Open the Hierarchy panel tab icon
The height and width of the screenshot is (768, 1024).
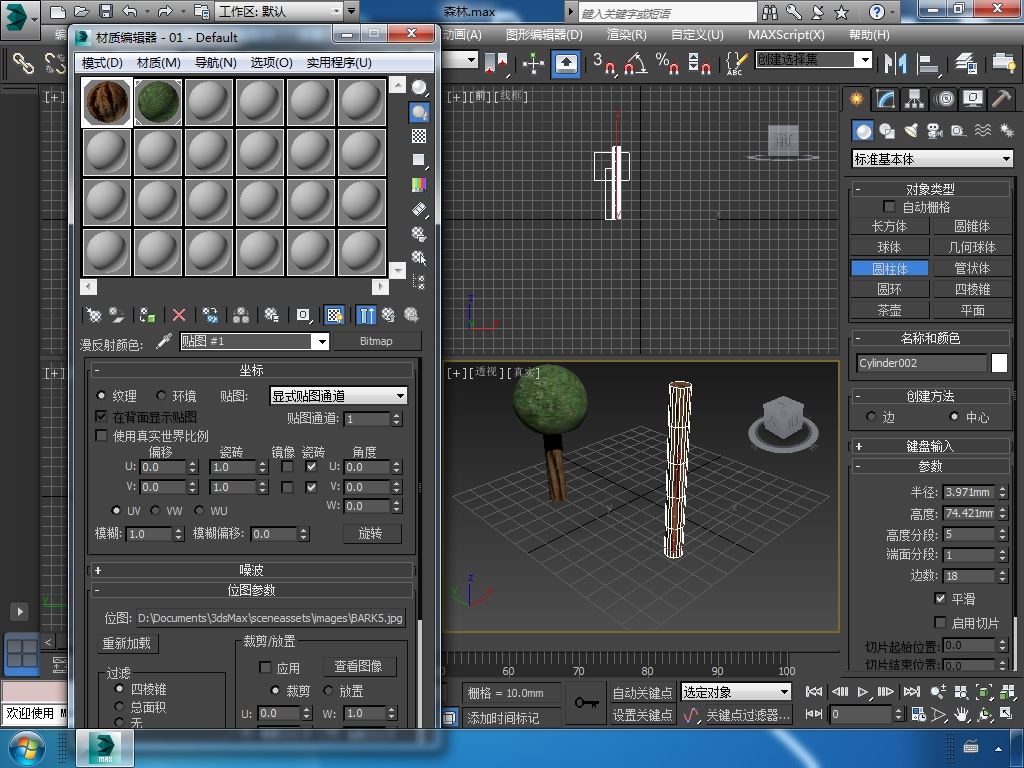pos(914,99)
